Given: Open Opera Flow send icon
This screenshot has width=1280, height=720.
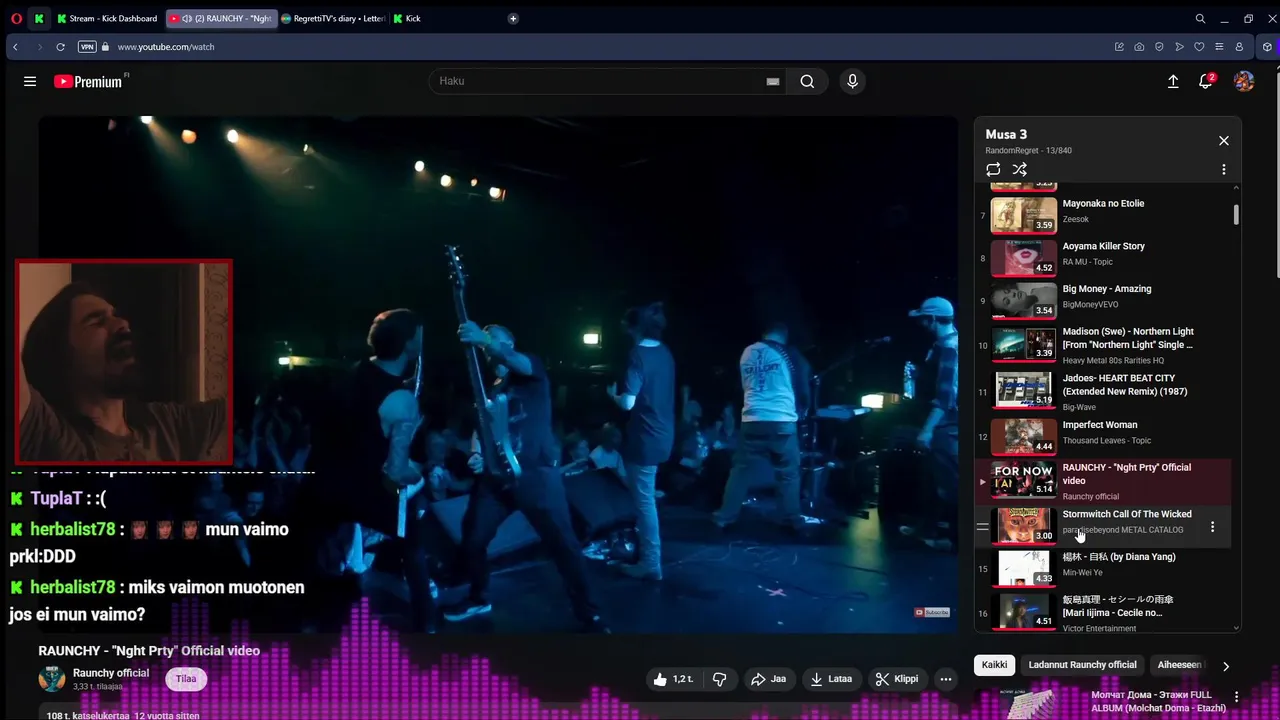Looking at the screenshot, I should 1179,47.
